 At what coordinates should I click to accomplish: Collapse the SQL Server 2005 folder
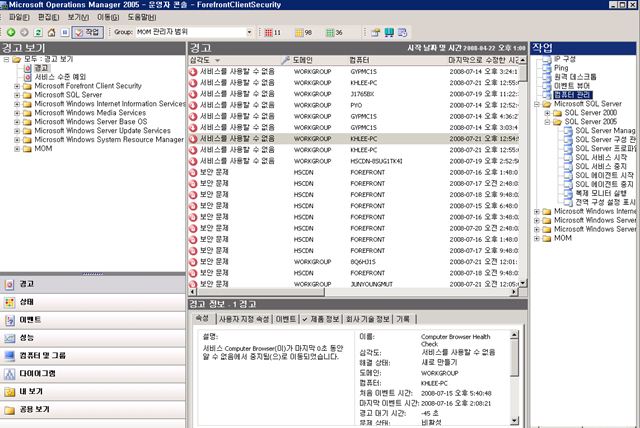[x=547, y=122]
